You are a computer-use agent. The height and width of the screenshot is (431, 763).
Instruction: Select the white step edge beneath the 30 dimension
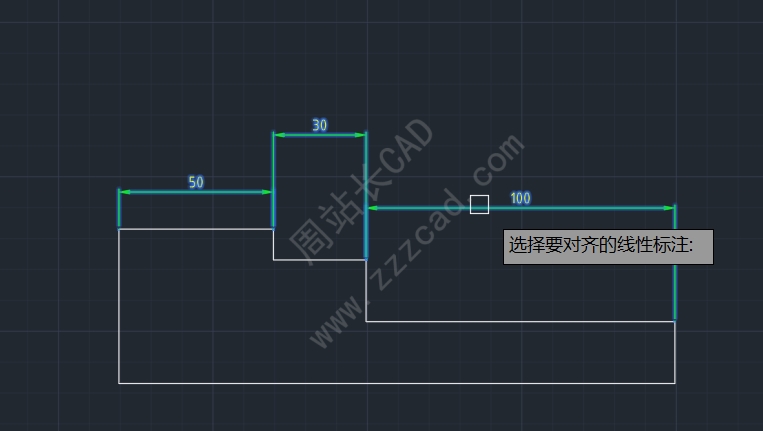[x=320, y=260]
